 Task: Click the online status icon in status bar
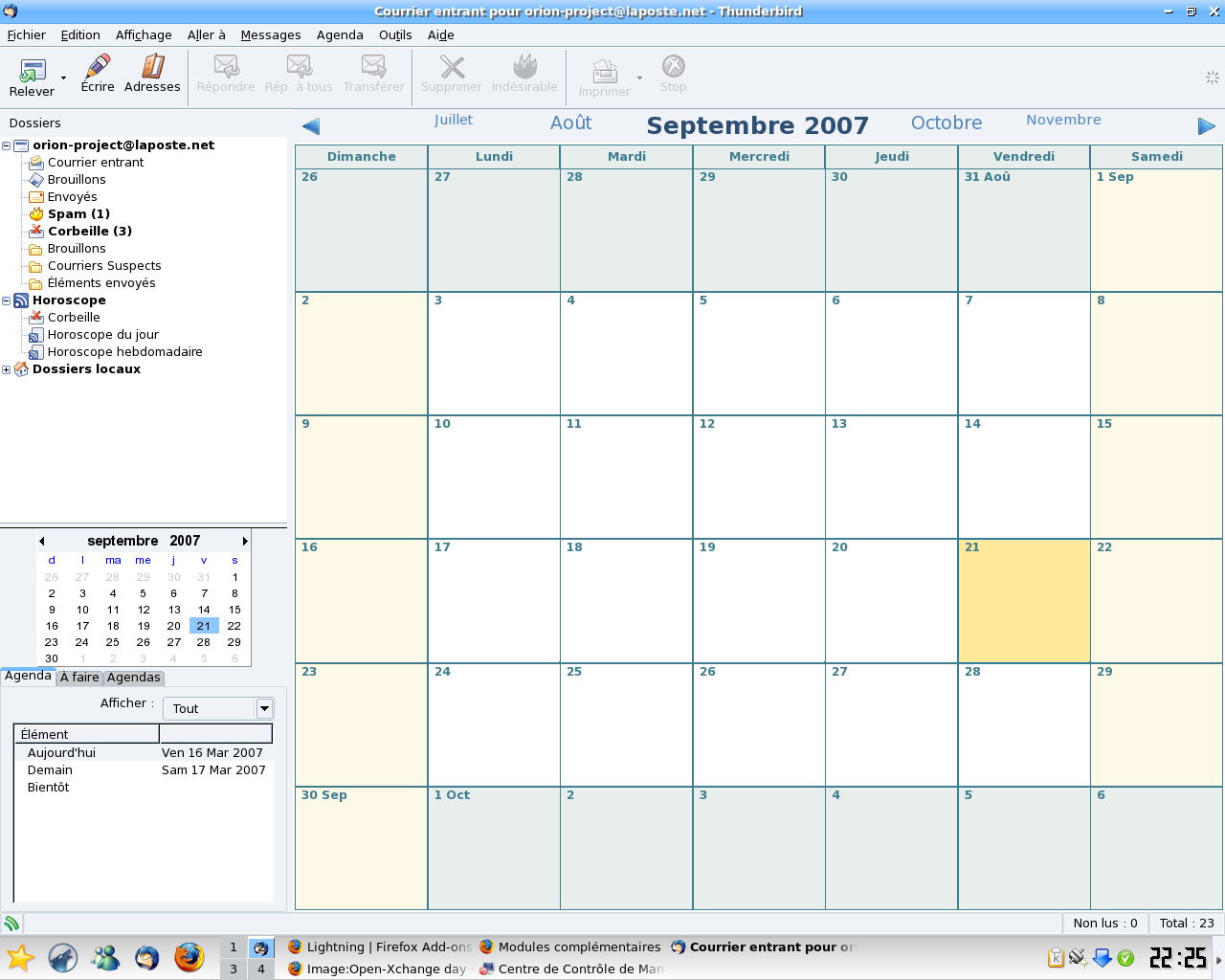[x=11, y=924]
